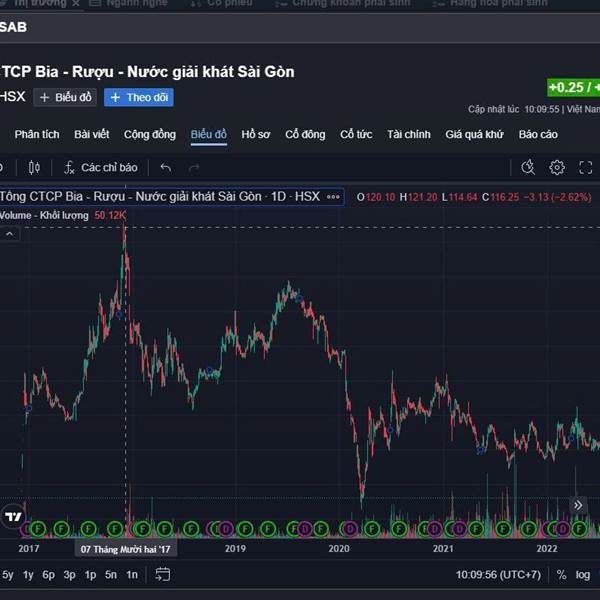Click the quick search magnifier icon
This screenshot has width=600, height=600.
[x=528, y=168]
